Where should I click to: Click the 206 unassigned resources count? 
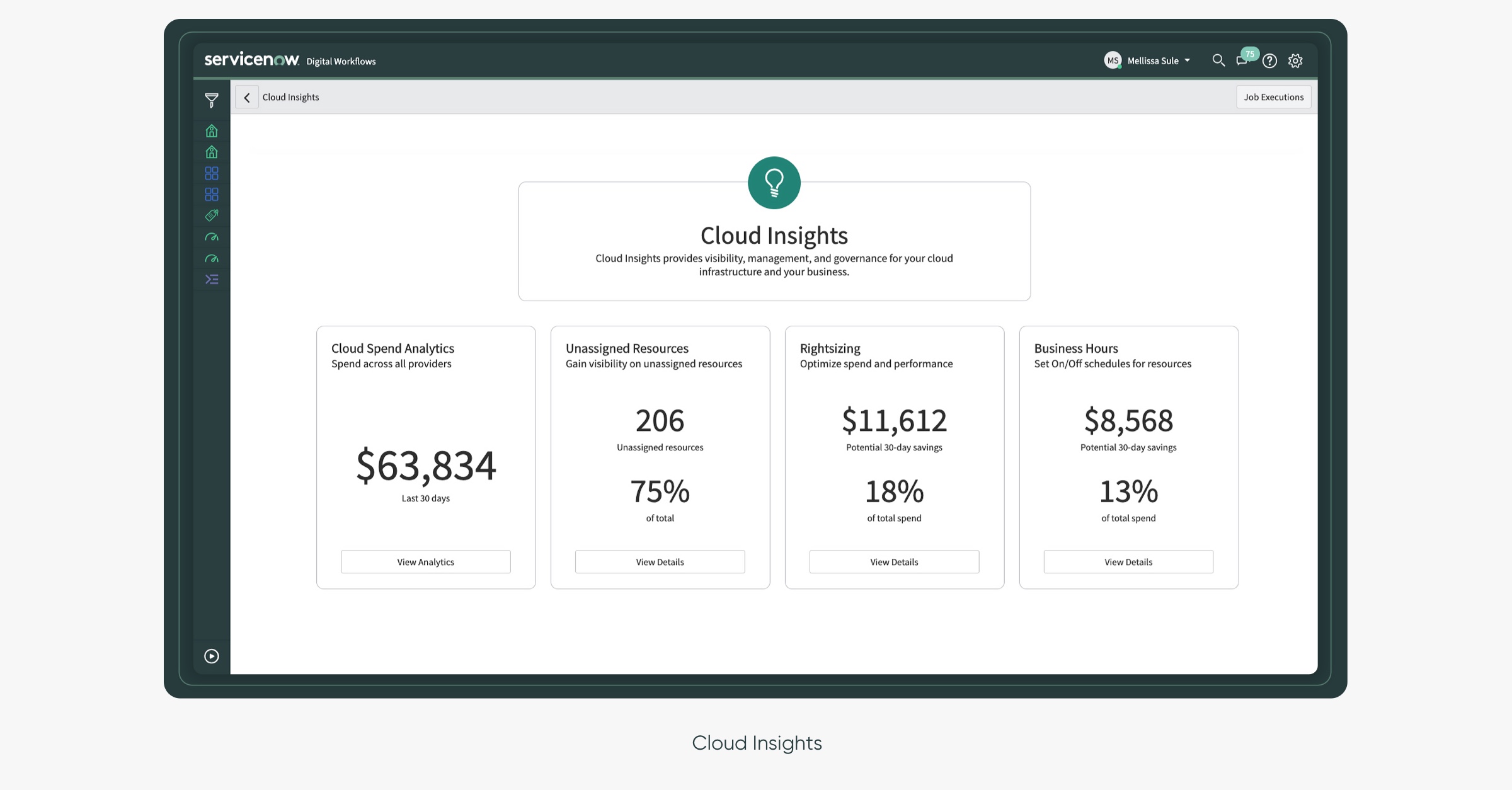(x=660, y=420)
